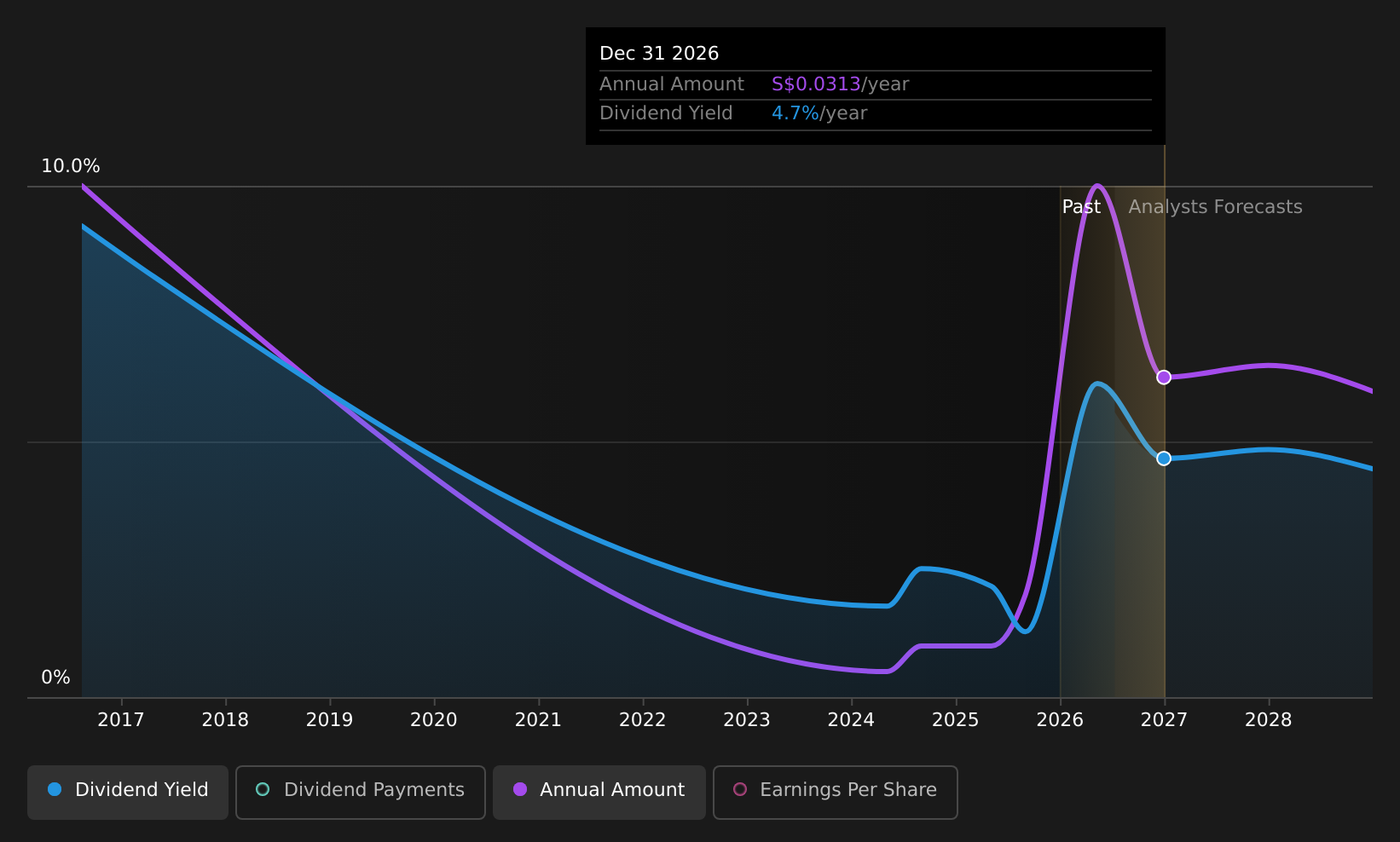Click the tooltip 'Dividend Yield' label

click(666, 113)
